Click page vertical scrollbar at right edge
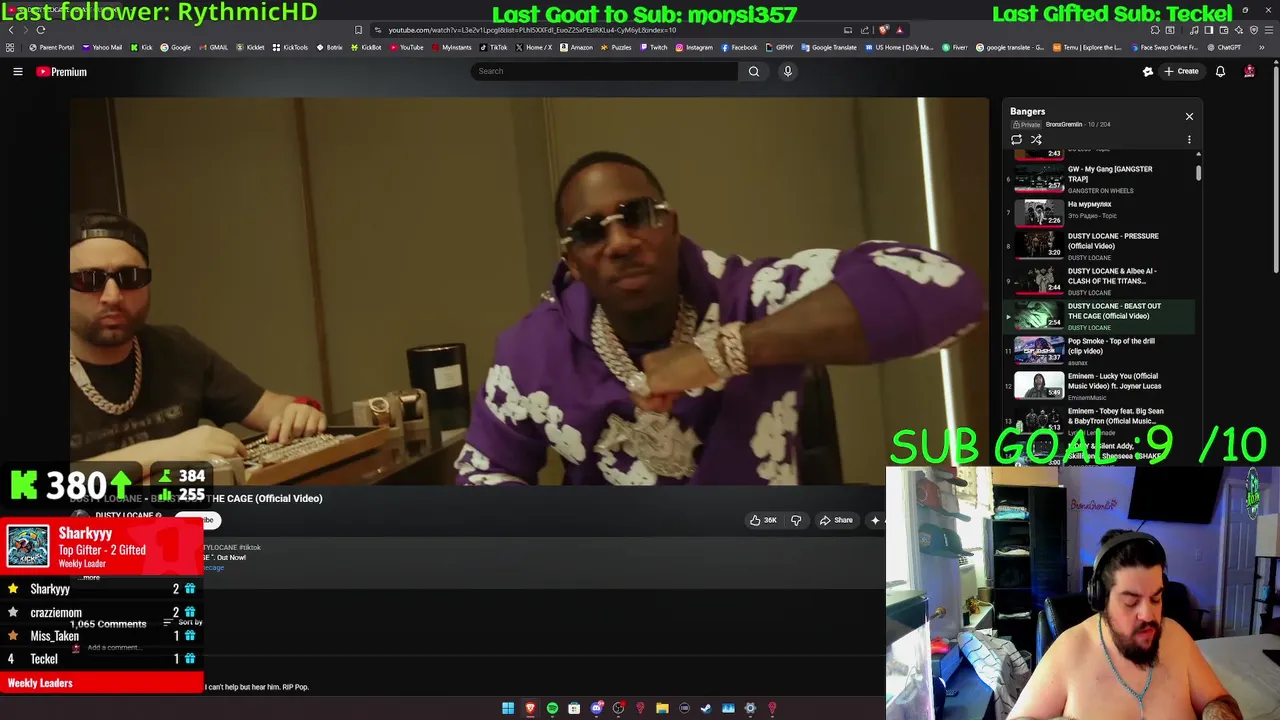This screenshot has width=1280, height=720. coord(1275,168)
